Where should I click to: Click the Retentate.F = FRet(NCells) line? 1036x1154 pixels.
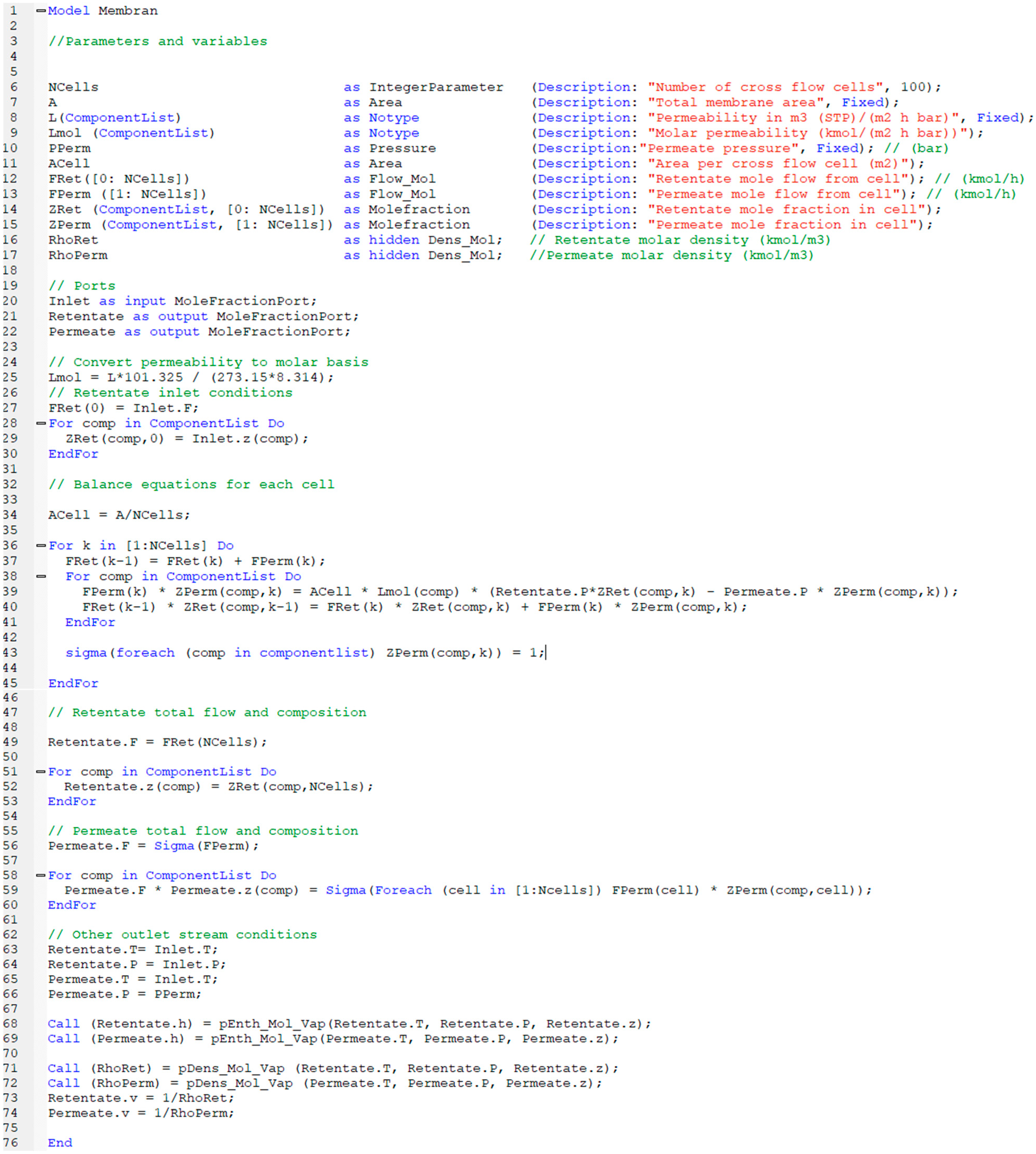157,742
